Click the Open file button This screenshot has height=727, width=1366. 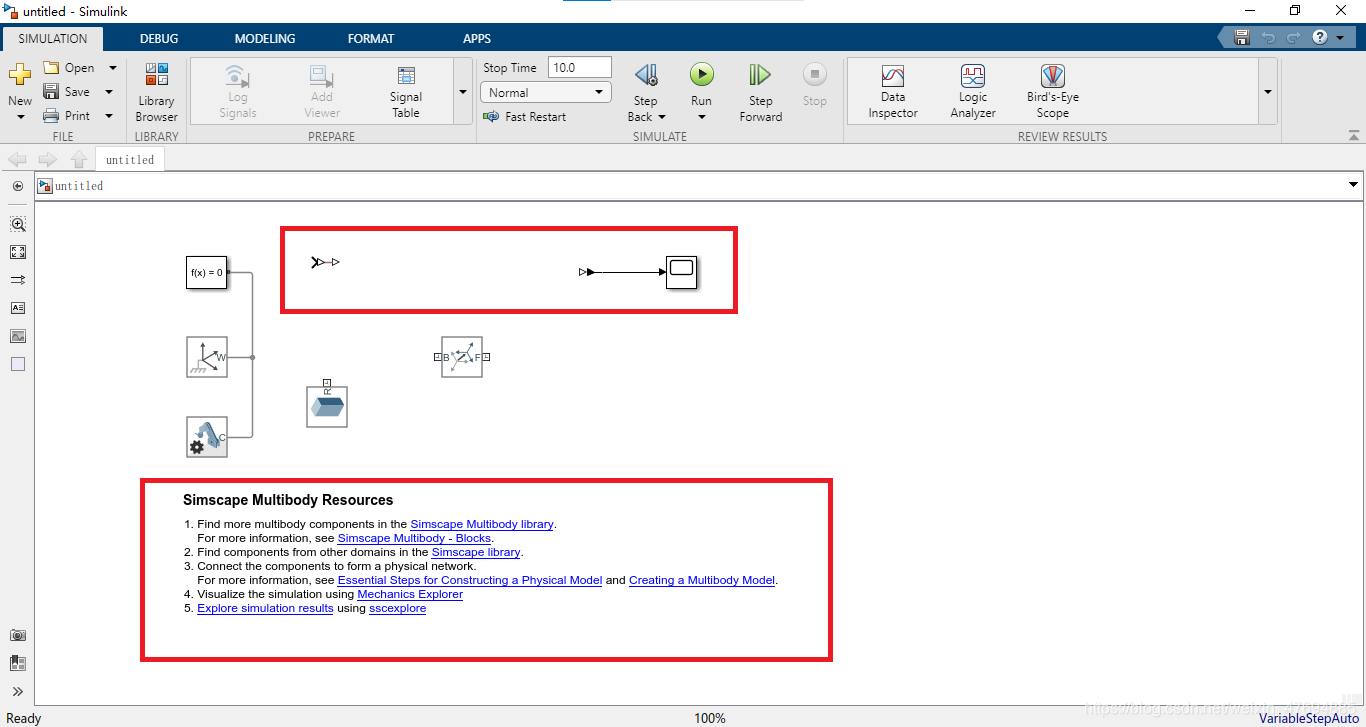(69, 68)
